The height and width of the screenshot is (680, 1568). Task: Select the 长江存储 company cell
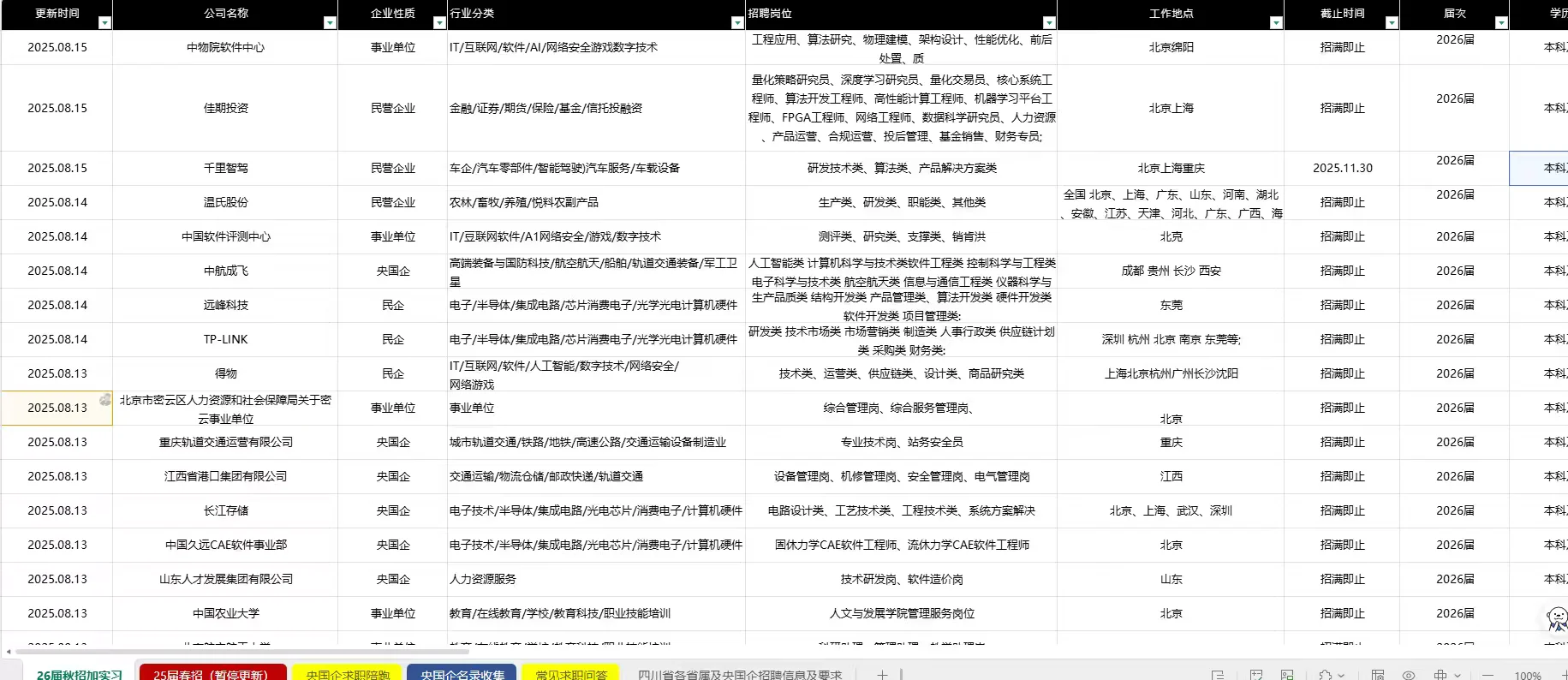226,511
